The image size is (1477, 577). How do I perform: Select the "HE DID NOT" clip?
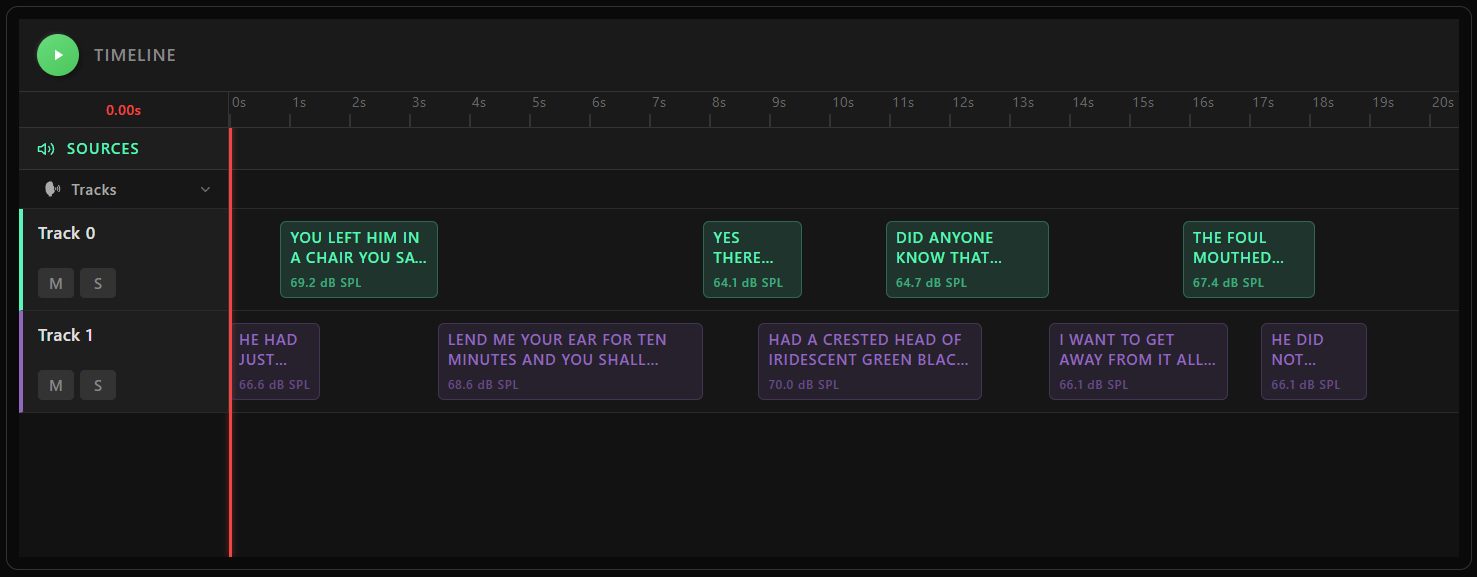pyautogui.click(x=1313, y=361)
